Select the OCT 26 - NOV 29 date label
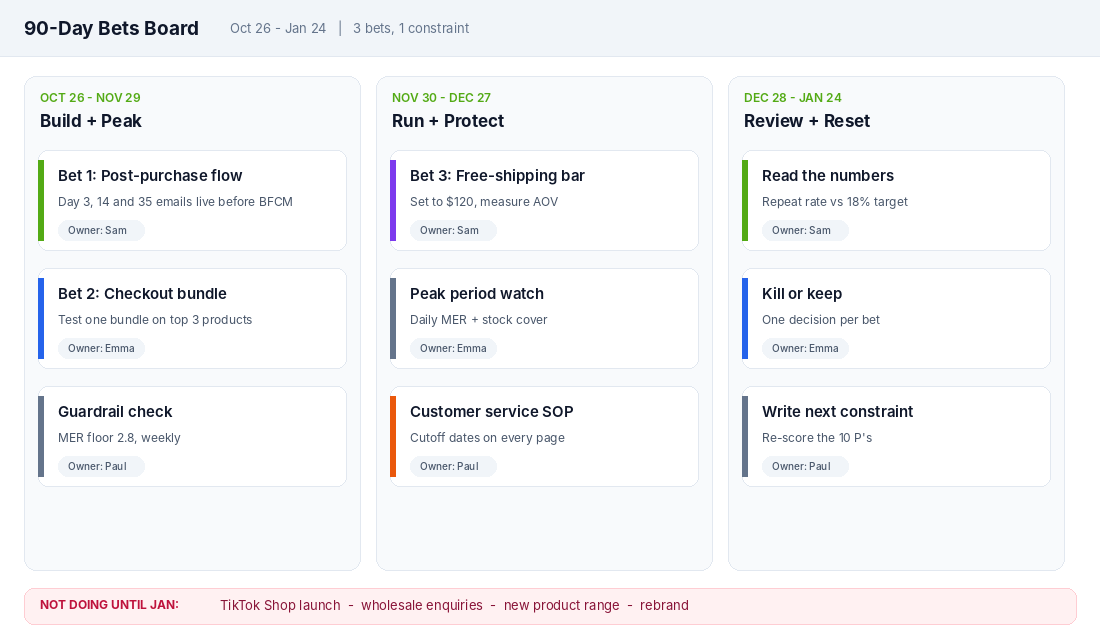 click(90, 98)
